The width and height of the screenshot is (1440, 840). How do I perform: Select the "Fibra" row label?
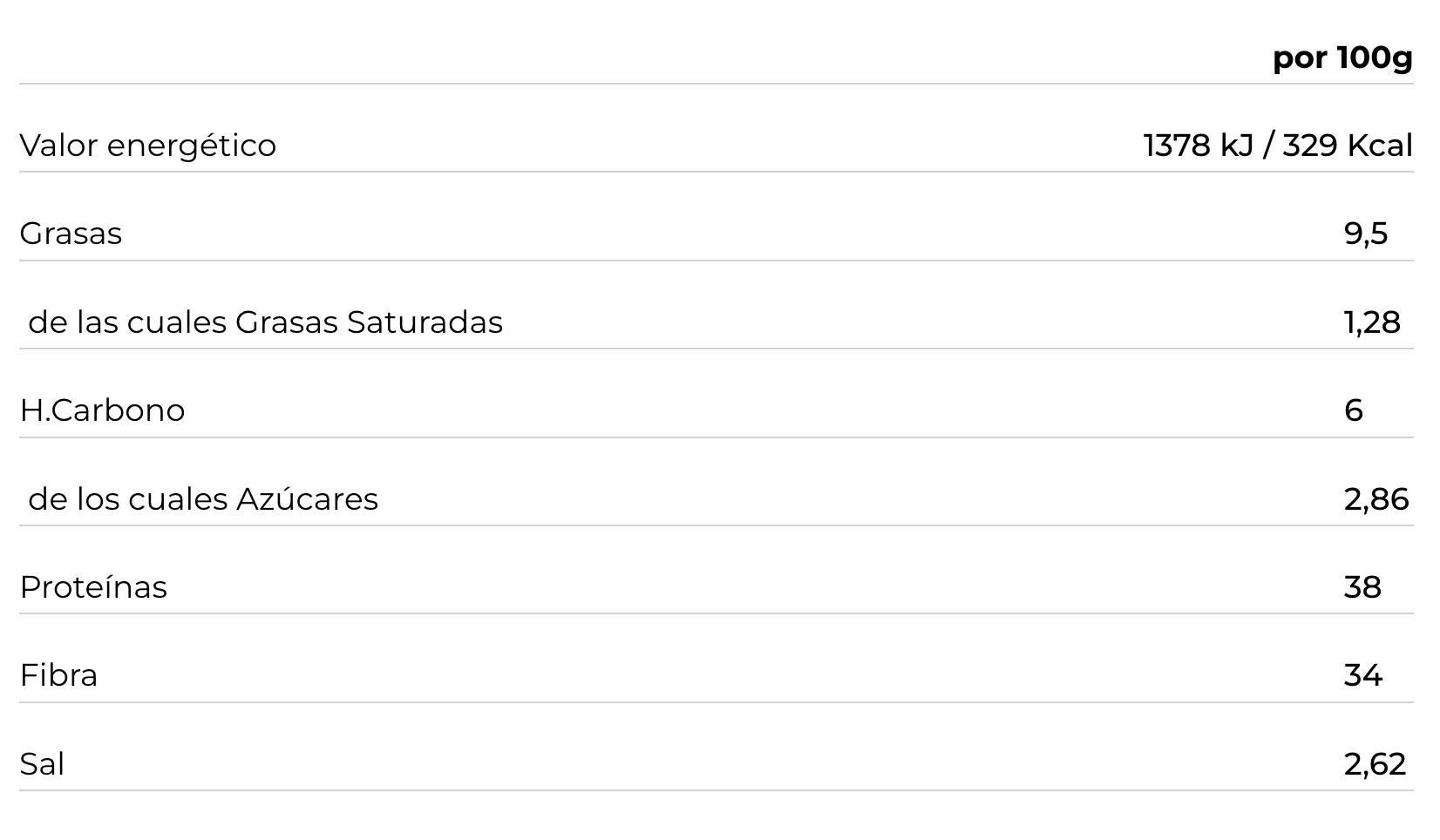[x=58, y=675]
